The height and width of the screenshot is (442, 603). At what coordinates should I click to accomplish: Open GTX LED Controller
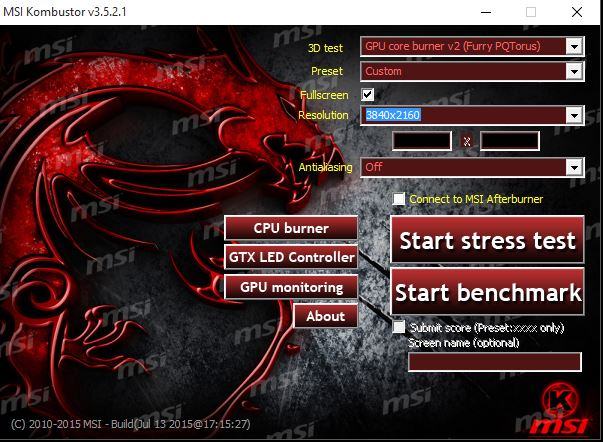291,257
